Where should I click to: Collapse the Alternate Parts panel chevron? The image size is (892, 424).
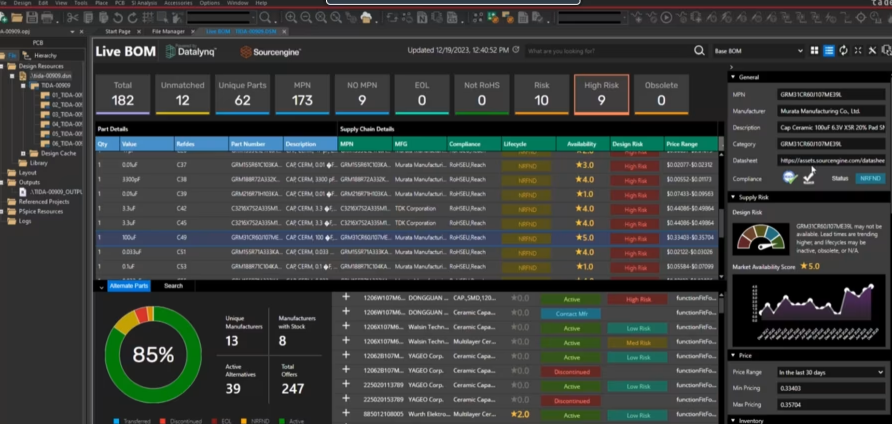[101, 286]
